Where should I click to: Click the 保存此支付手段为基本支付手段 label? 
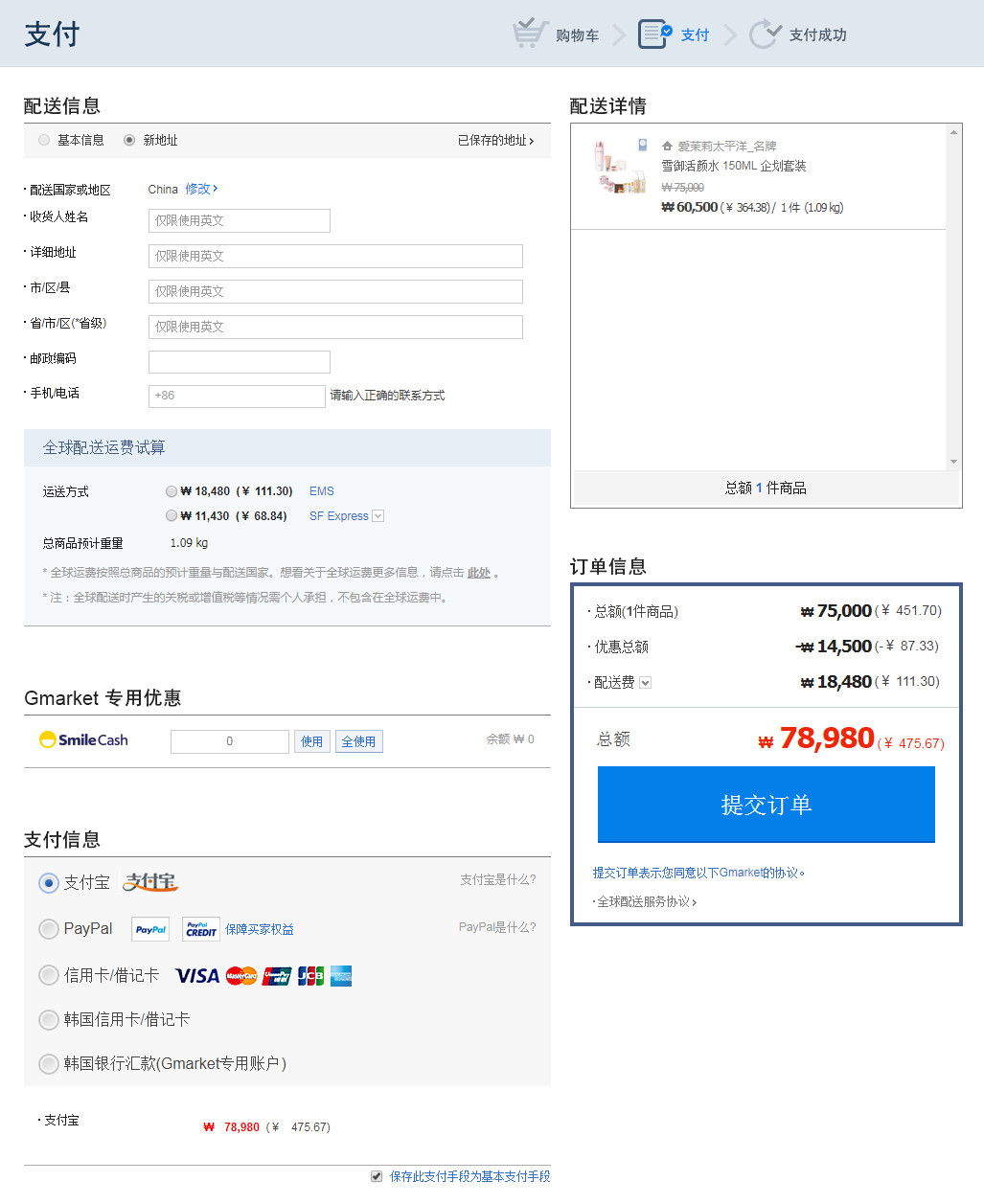tap(470, 1176)
